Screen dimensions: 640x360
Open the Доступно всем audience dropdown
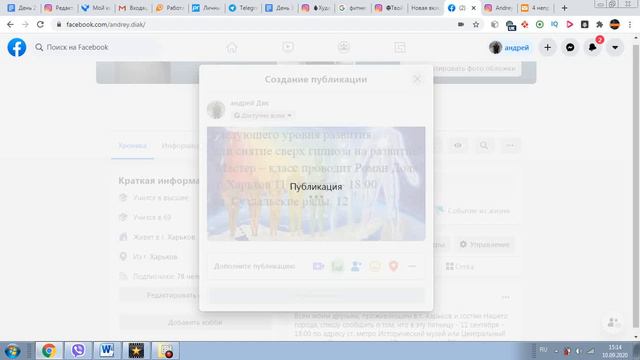tap(262, 116)
